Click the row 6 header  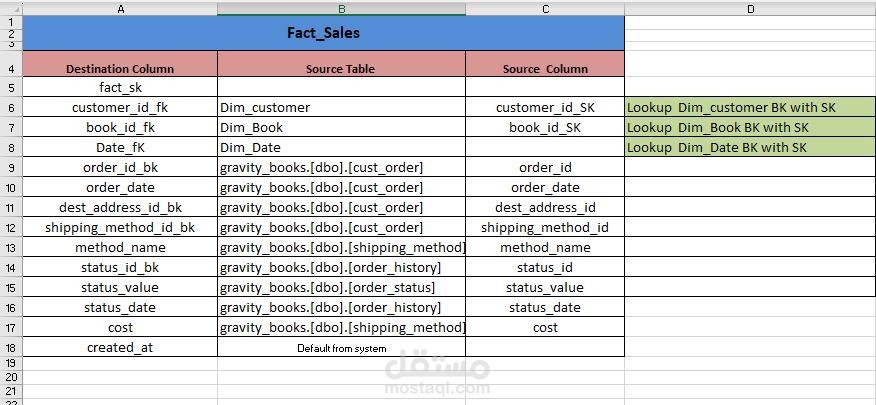click(10, 107)
